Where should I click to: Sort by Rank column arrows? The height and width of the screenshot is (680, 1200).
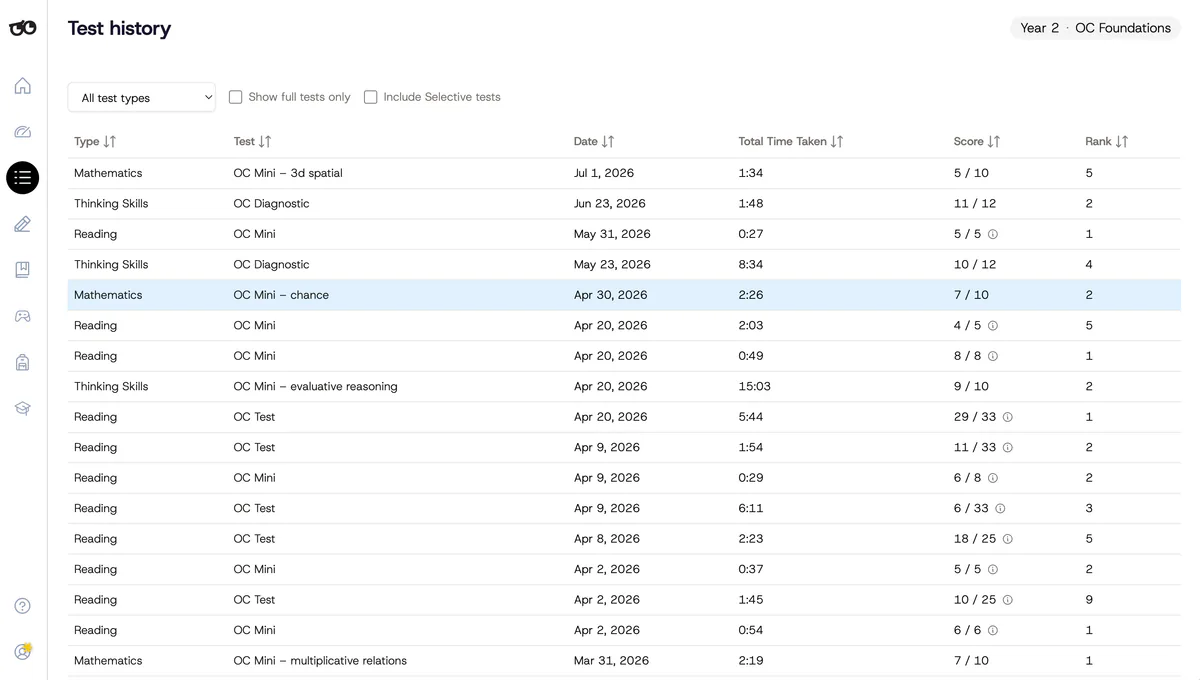click(x=1122, y=142)
